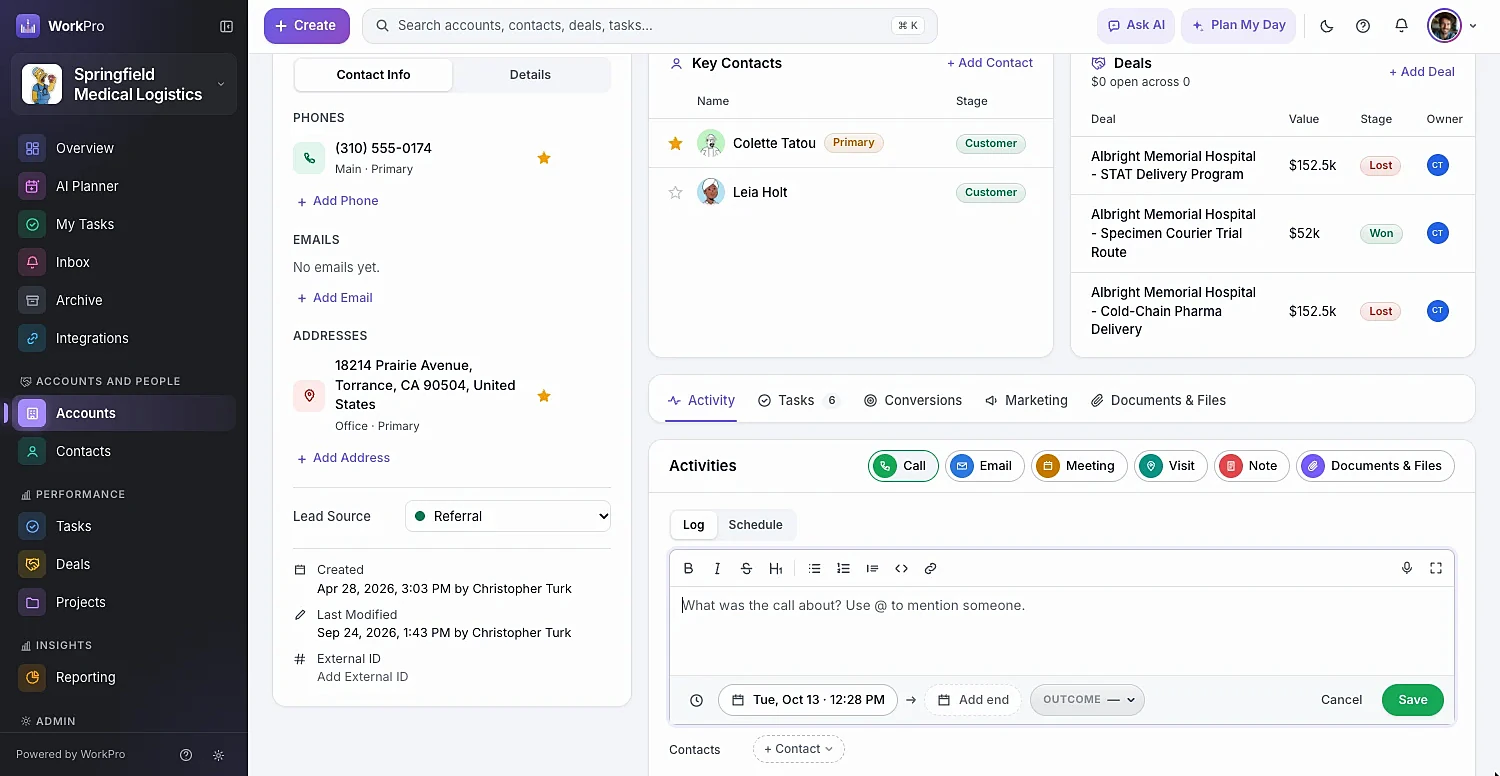Open the help question mark icon in top bar

tap(1363, 26)
